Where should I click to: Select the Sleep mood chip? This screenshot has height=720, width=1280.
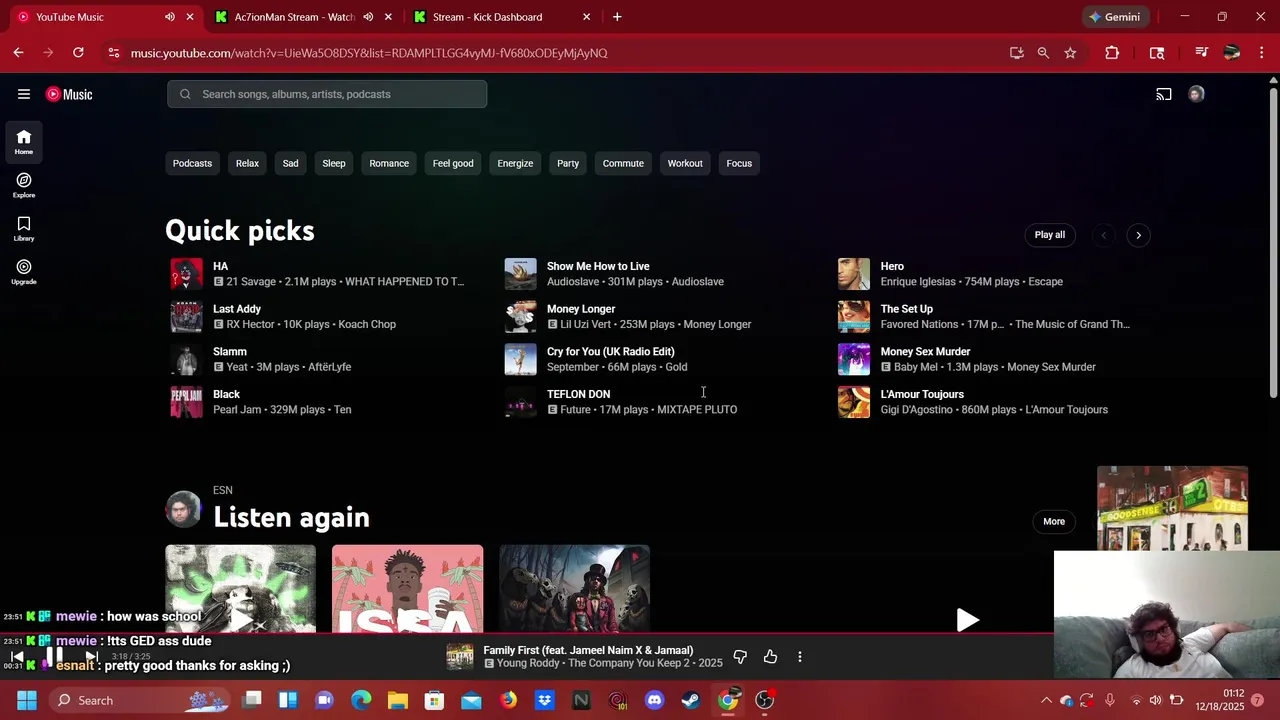click(x=334, y=163)
